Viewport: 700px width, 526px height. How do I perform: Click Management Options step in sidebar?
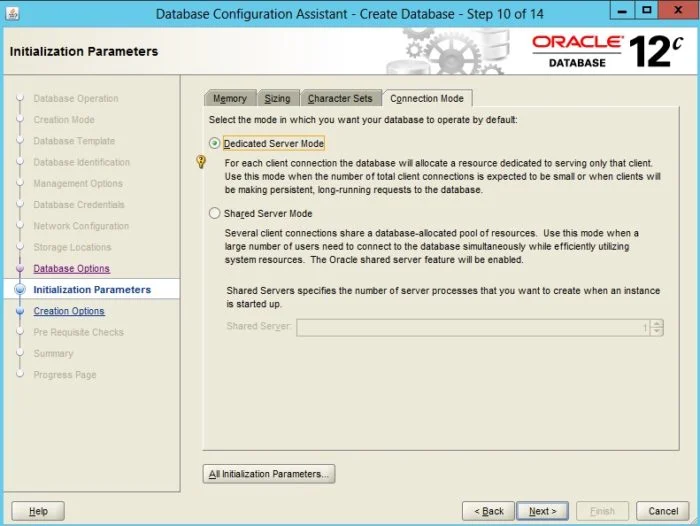click(78, 184)
